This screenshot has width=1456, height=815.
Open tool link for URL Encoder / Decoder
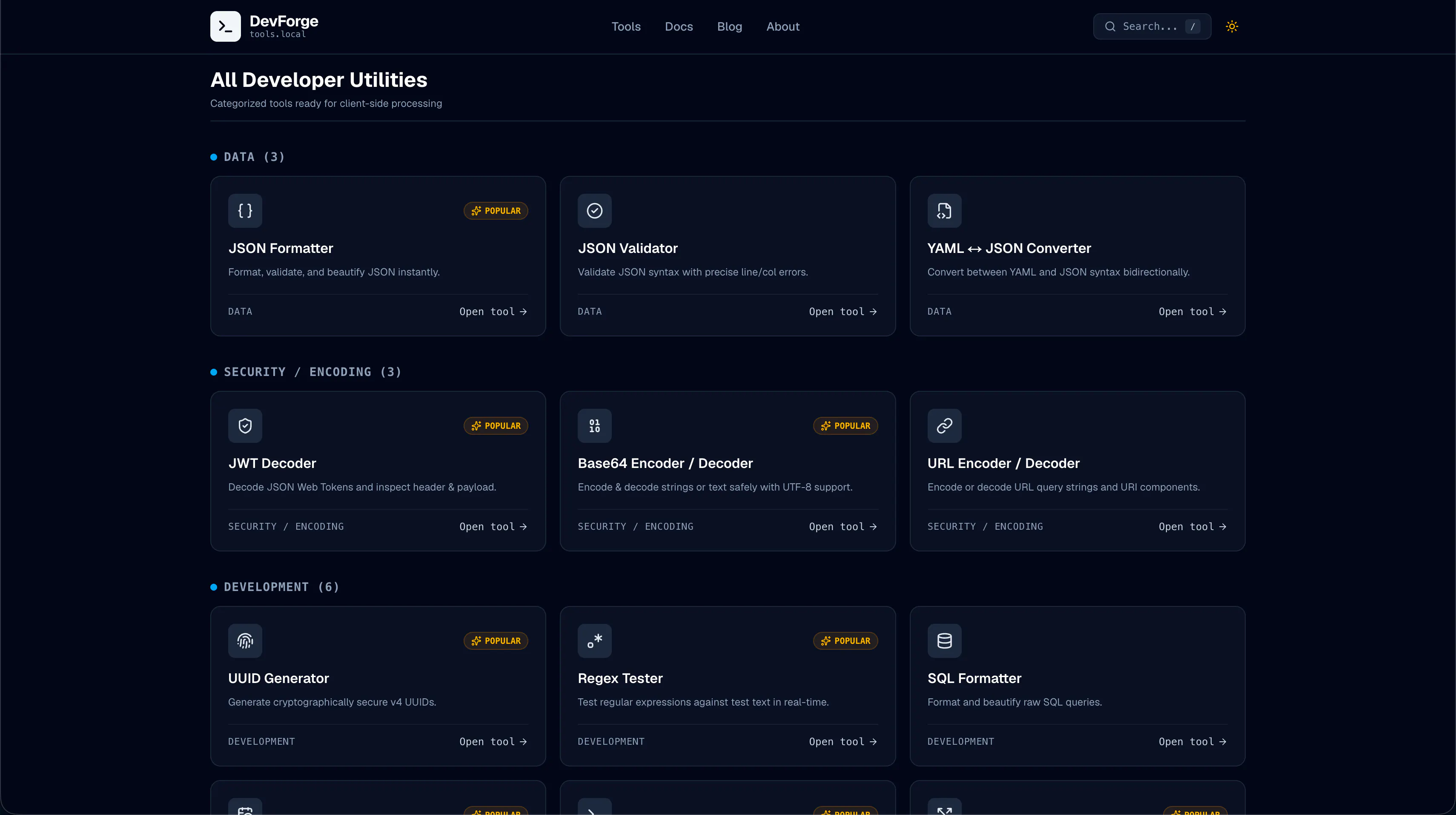(1192, 526)
